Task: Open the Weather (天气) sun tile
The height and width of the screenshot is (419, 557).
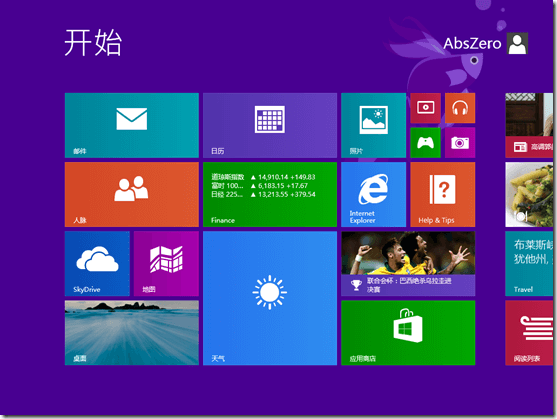Action: point(270,298)
